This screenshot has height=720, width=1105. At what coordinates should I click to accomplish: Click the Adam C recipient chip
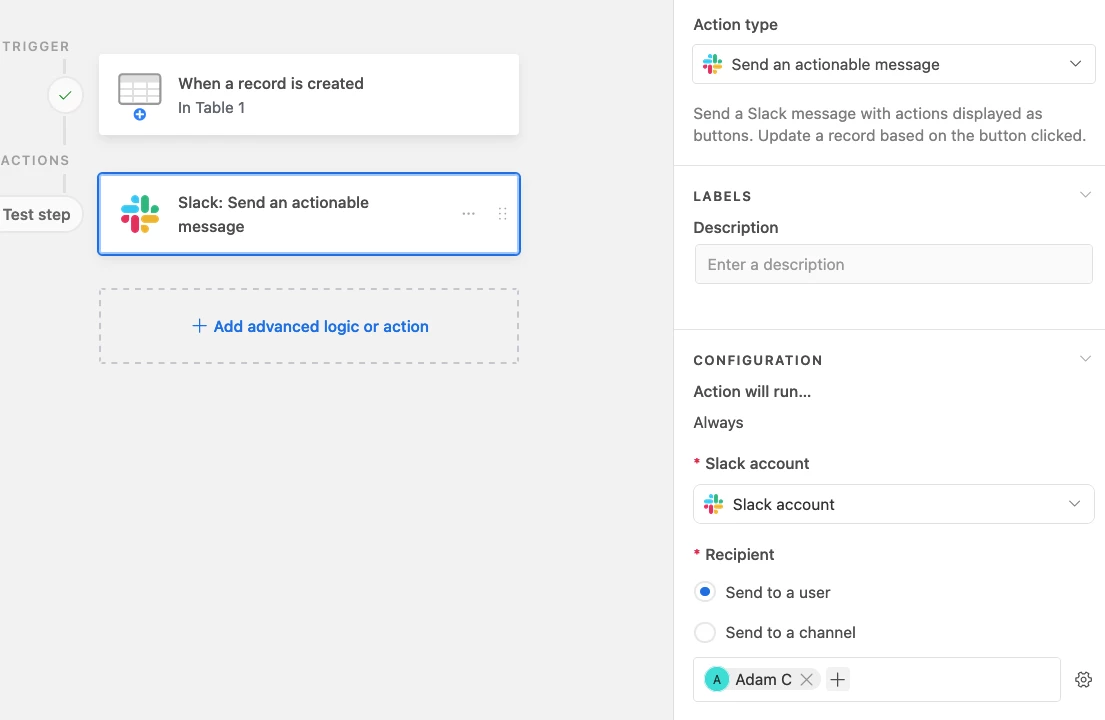coord(762,679)
